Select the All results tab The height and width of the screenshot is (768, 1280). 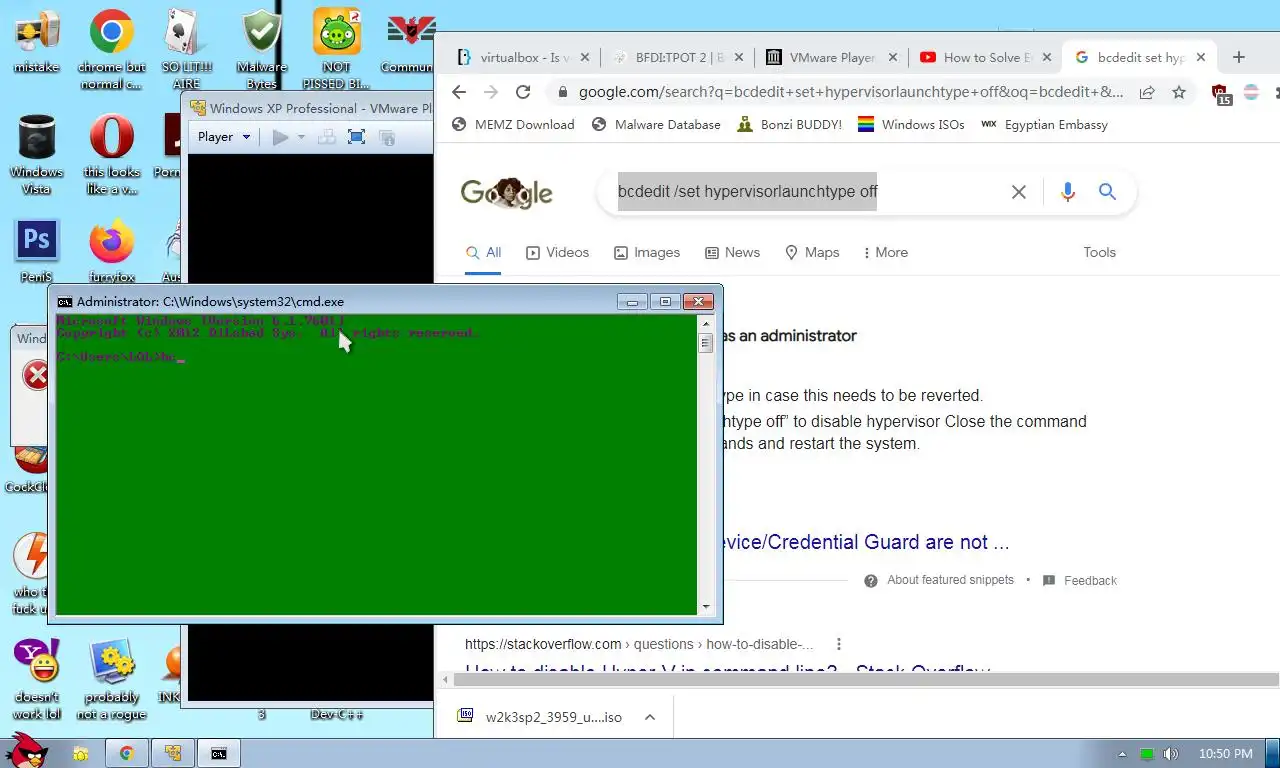(483, 253)
